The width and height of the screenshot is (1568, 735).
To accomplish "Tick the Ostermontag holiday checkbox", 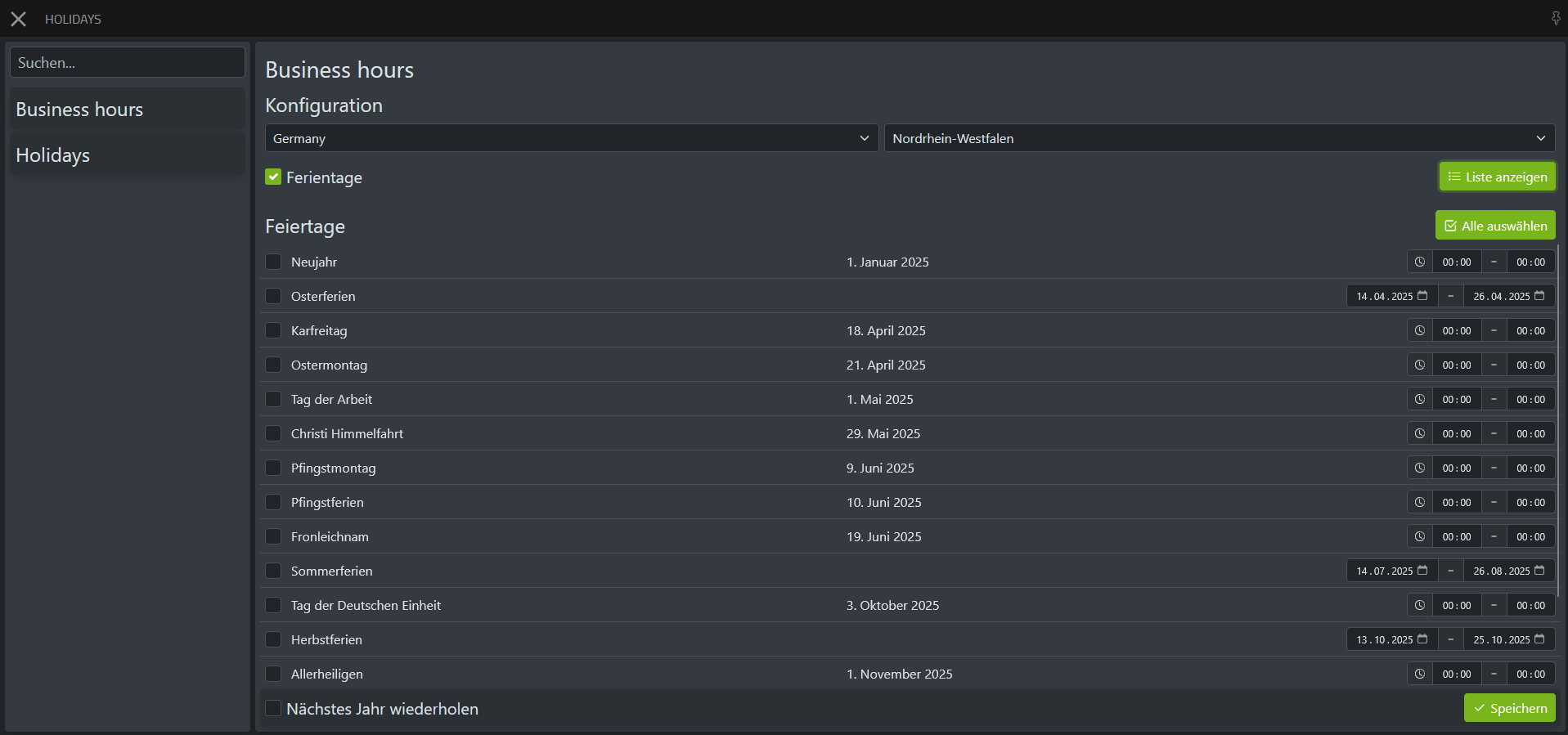I will (x=273, y=365).
